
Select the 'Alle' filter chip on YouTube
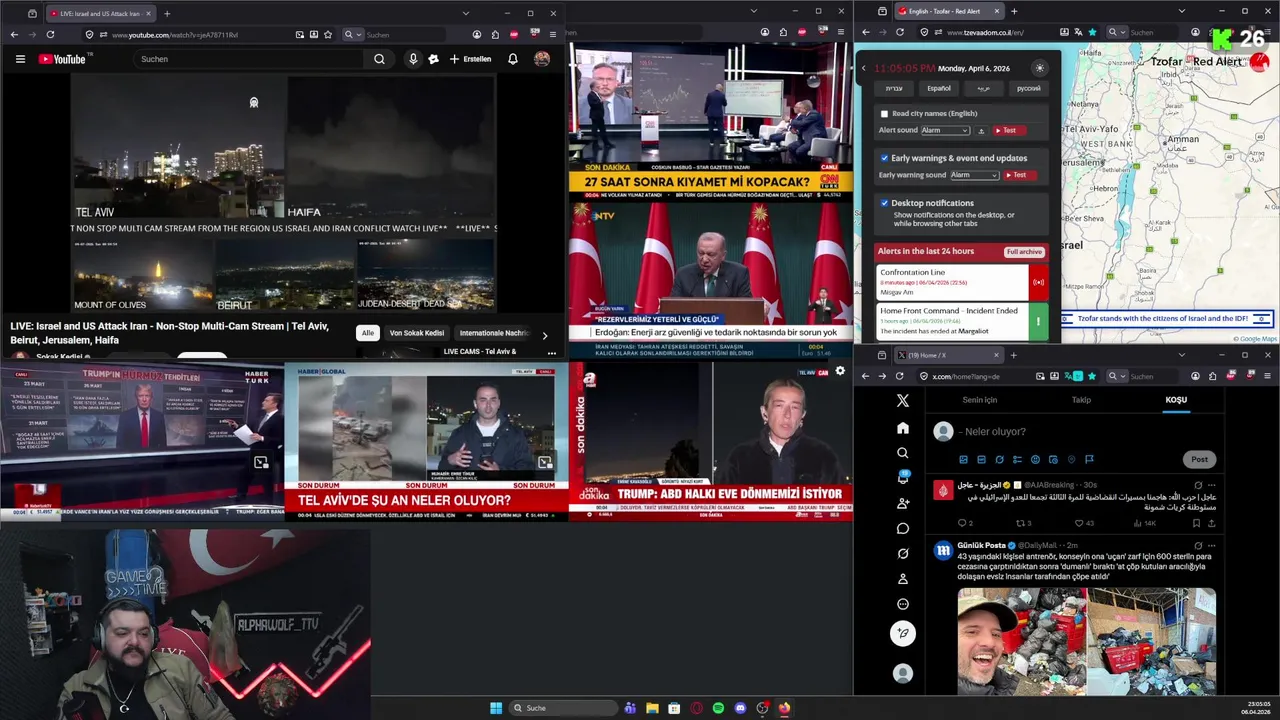coord(368,333)
